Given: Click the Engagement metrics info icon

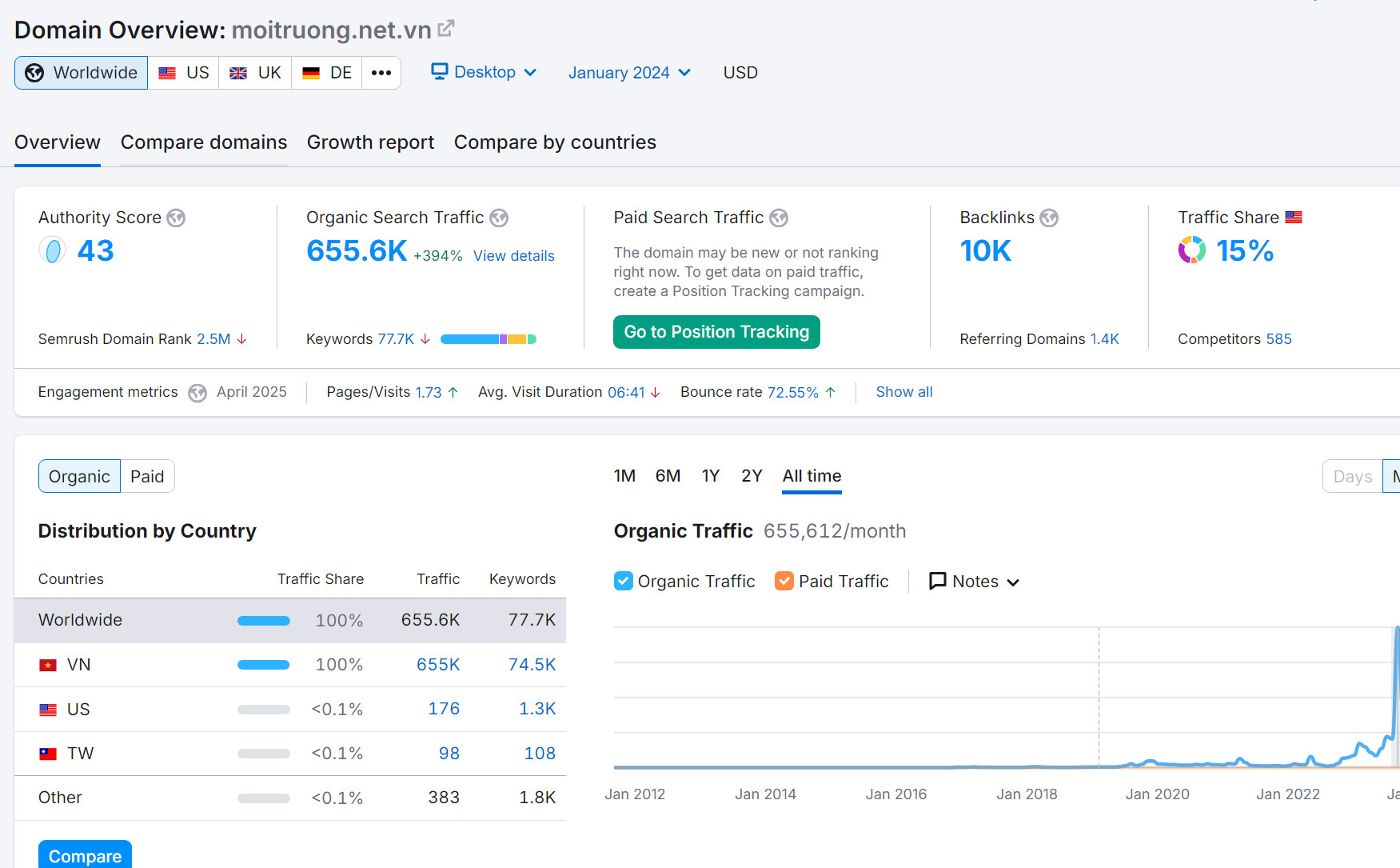Looking at the screenshot, I should point(197,393).
